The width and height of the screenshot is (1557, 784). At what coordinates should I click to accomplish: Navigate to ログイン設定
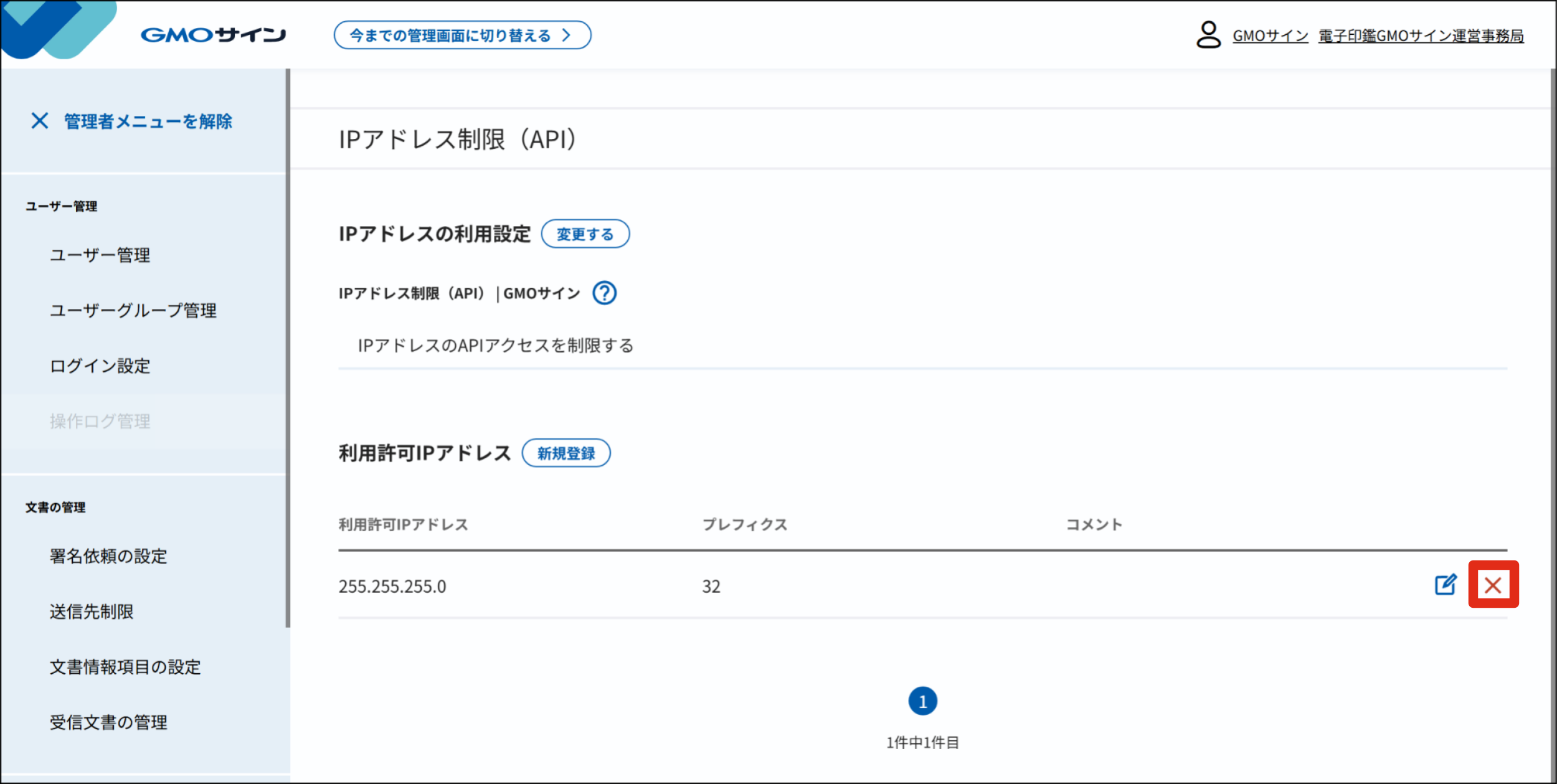[100, 367]
